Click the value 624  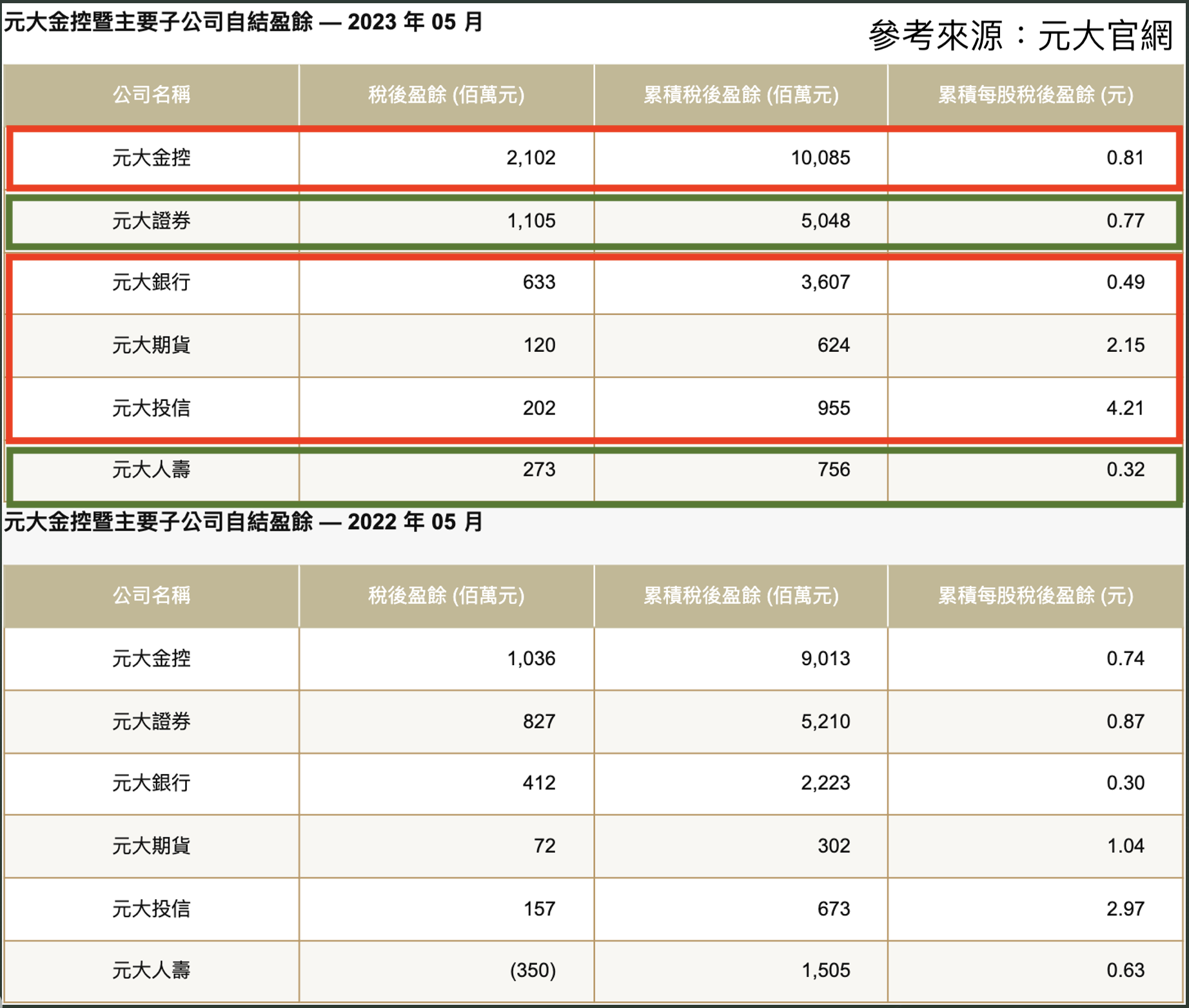(x=834, y=345)
